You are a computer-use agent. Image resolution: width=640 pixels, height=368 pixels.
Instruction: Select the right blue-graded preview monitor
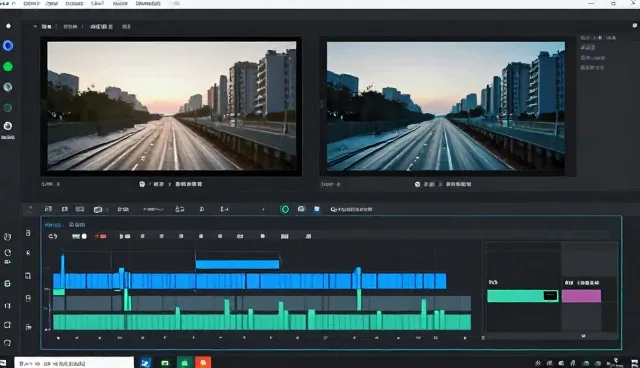(x=446, y=106)
